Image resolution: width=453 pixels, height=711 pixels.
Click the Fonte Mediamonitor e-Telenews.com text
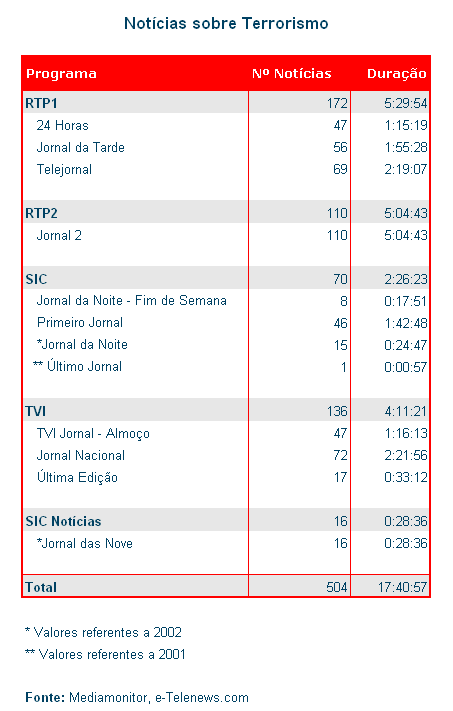click(137, 697)
